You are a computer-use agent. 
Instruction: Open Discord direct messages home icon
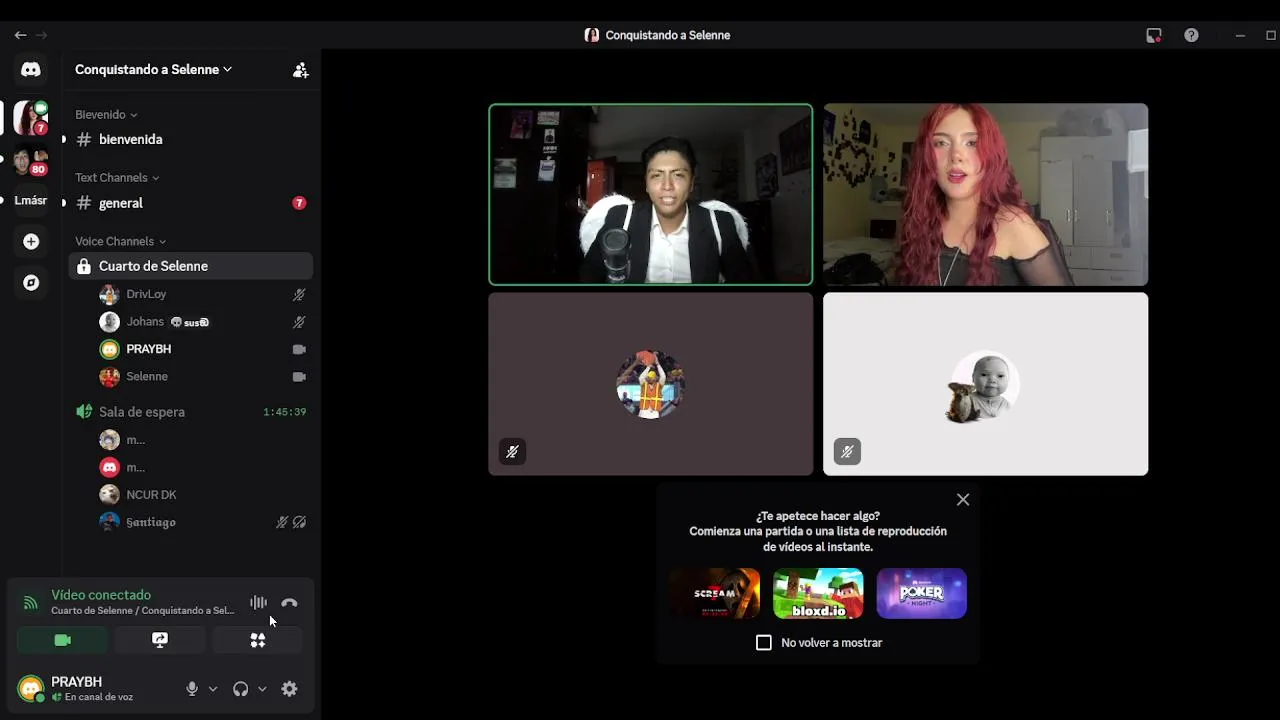click(31, 69)
